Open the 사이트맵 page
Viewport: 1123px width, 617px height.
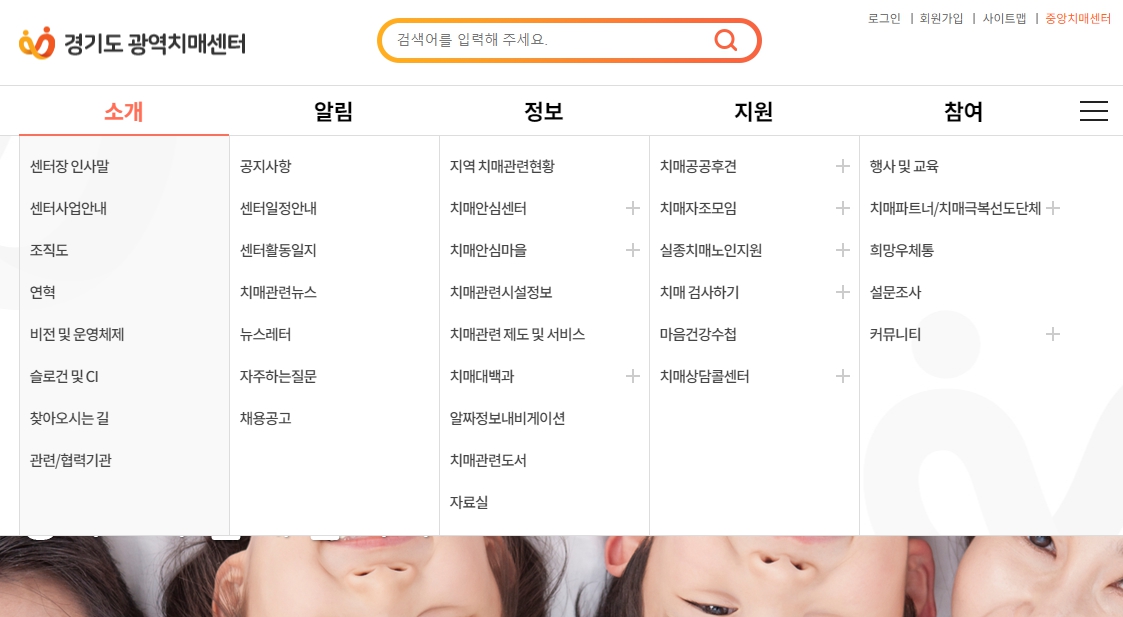pos(1003,18)
